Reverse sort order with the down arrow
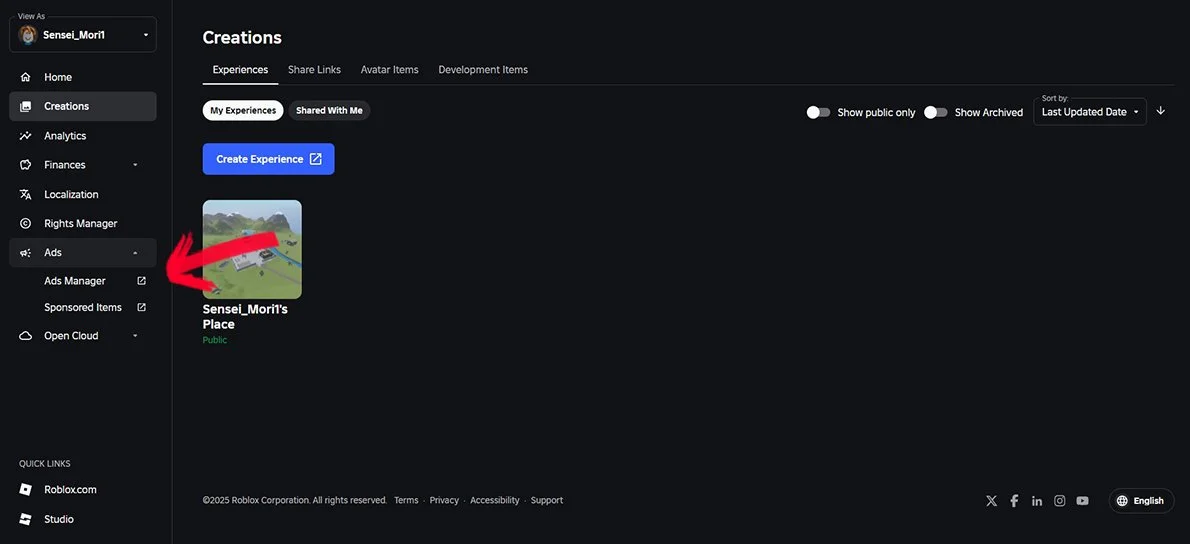1190x544 pixels. (x=1160, y=111)
